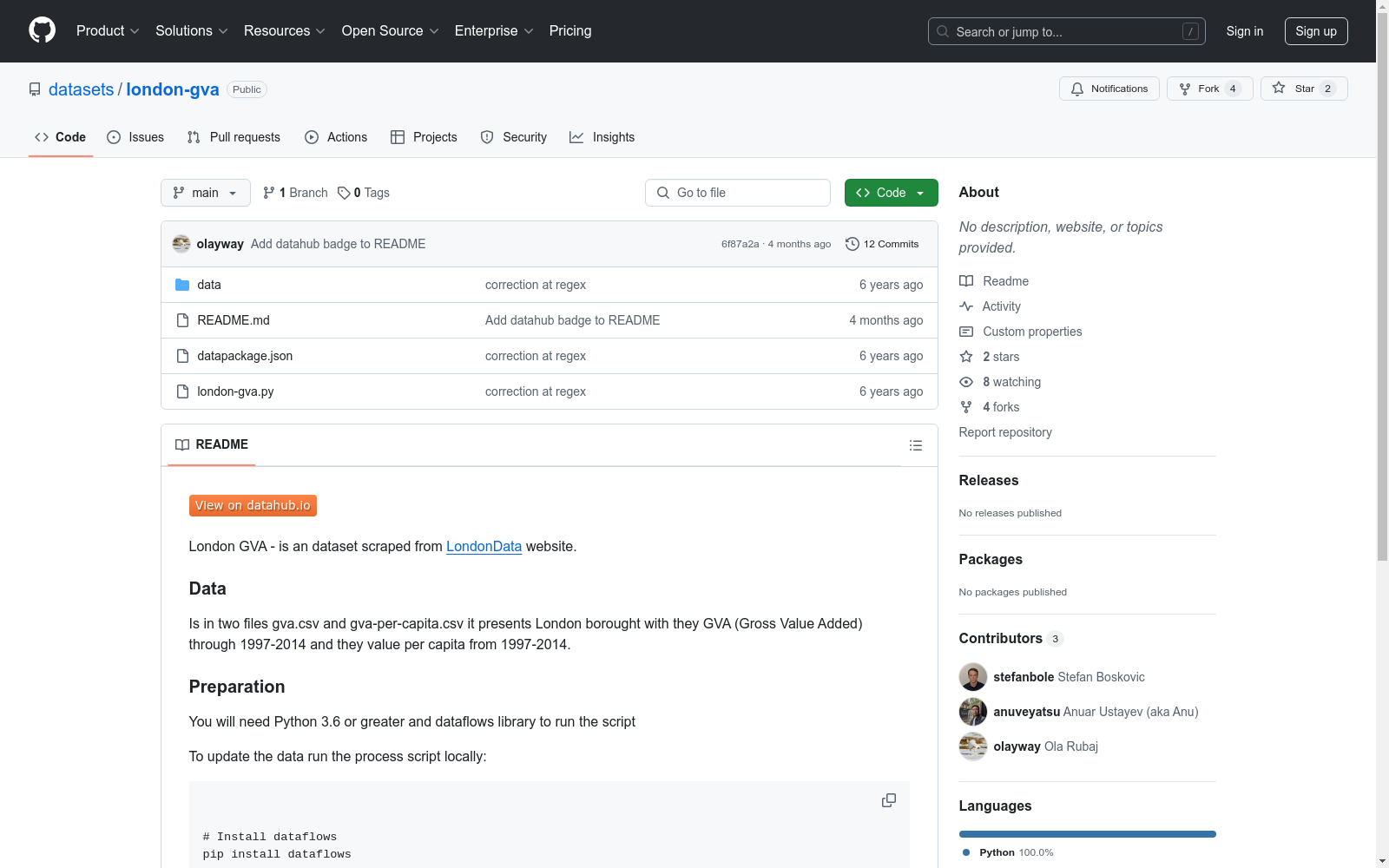Click the london-gva.py file icon

coord(182,391)
